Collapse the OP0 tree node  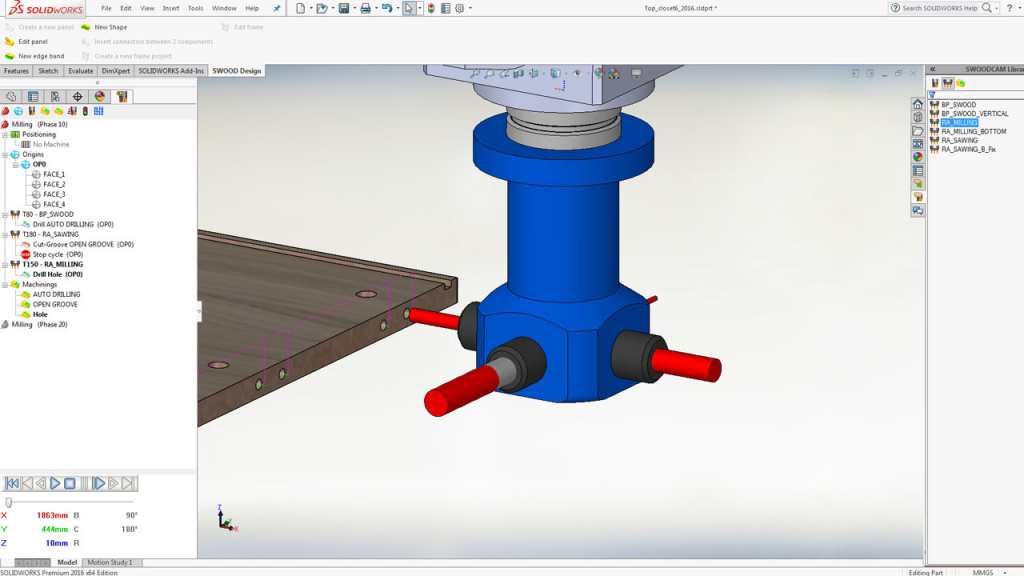(16, 165)
